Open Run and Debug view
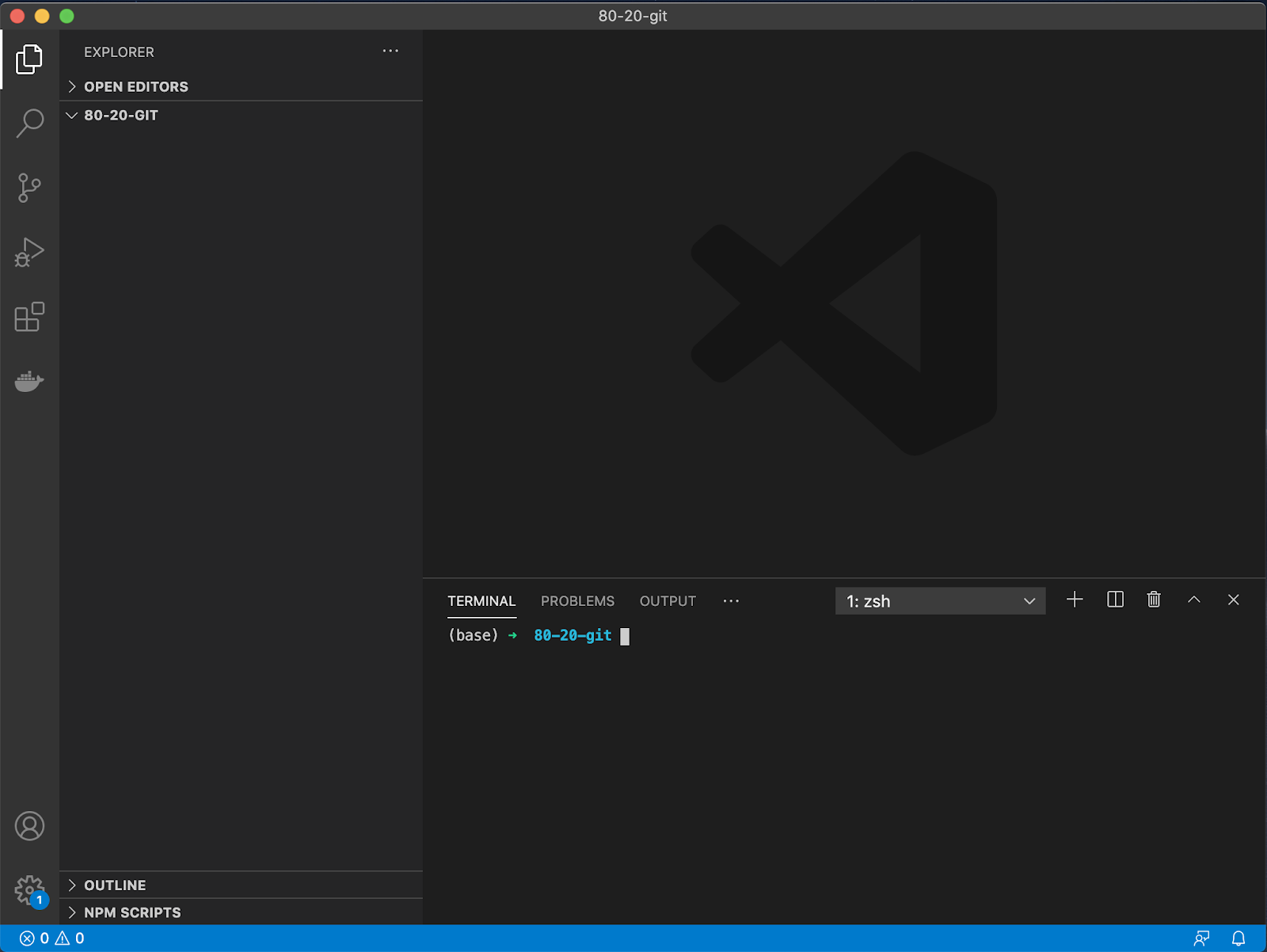Image resolution: width=1267 pixels, height=952 pixels. click(29, 253)
